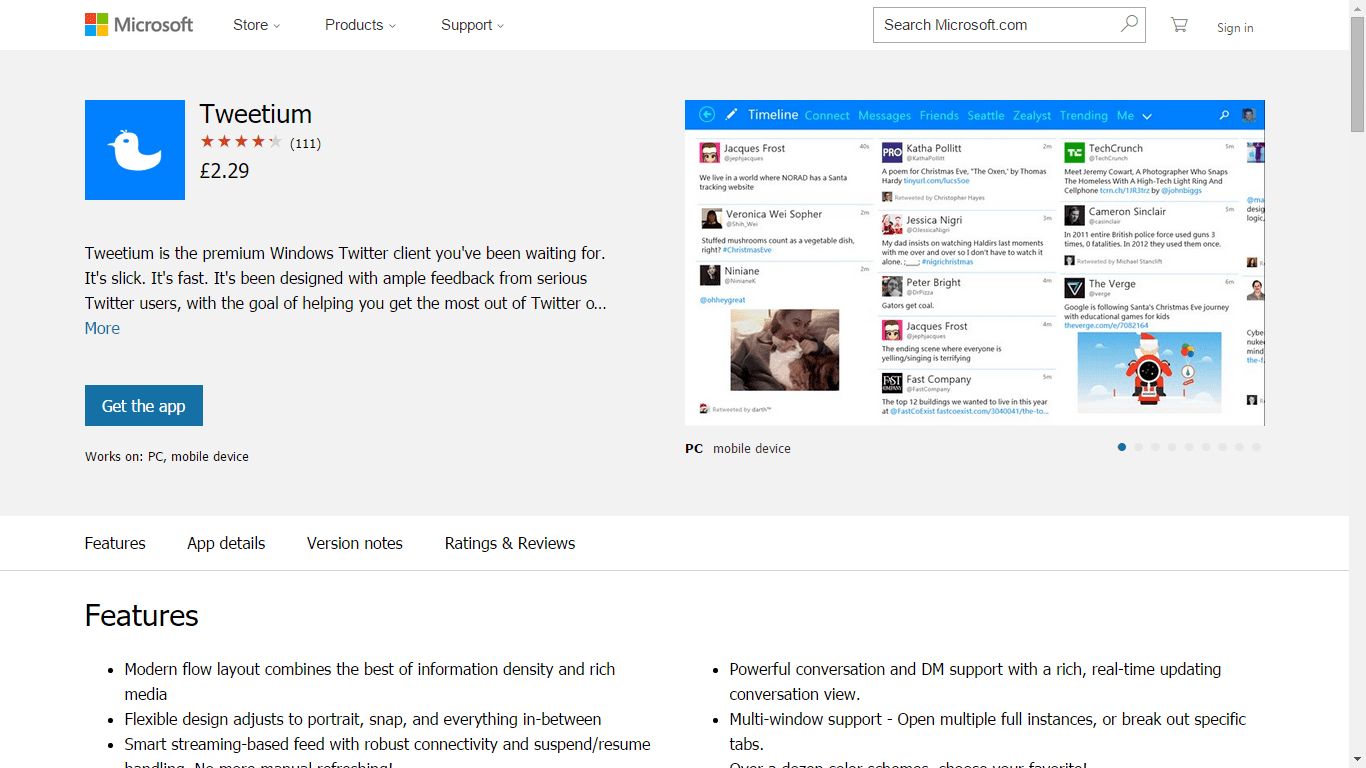Click Works on: PC, mobile device text
The width and height of the screenshot is (1366, 768).
coord(167,456)
